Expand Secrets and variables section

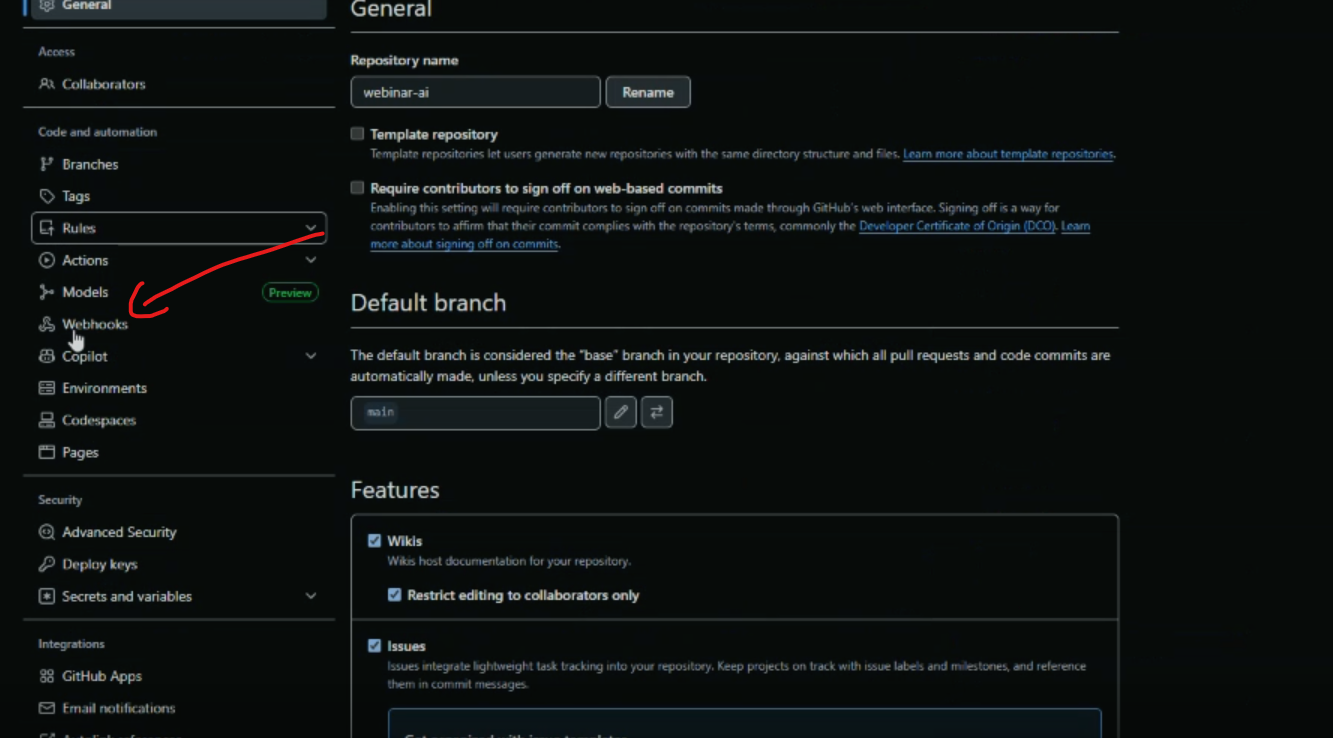pos(311,596)
